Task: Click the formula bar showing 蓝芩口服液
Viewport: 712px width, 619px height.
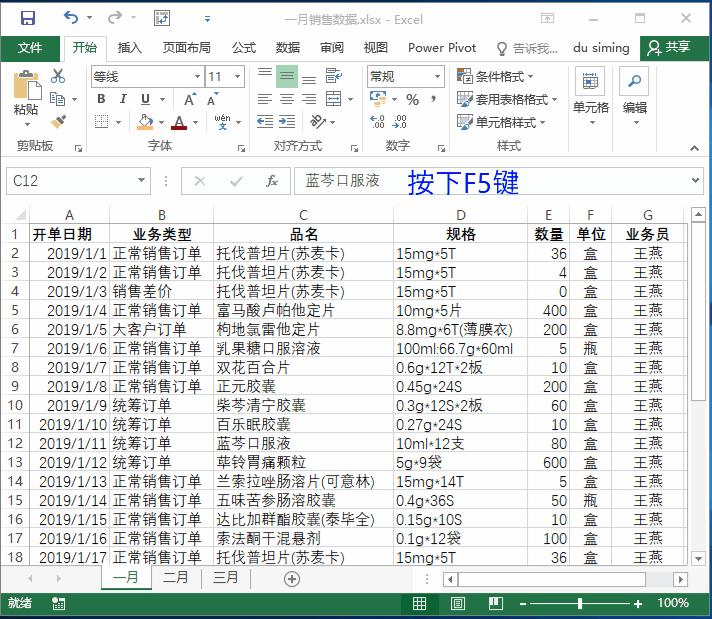Action: pos(492,181)
